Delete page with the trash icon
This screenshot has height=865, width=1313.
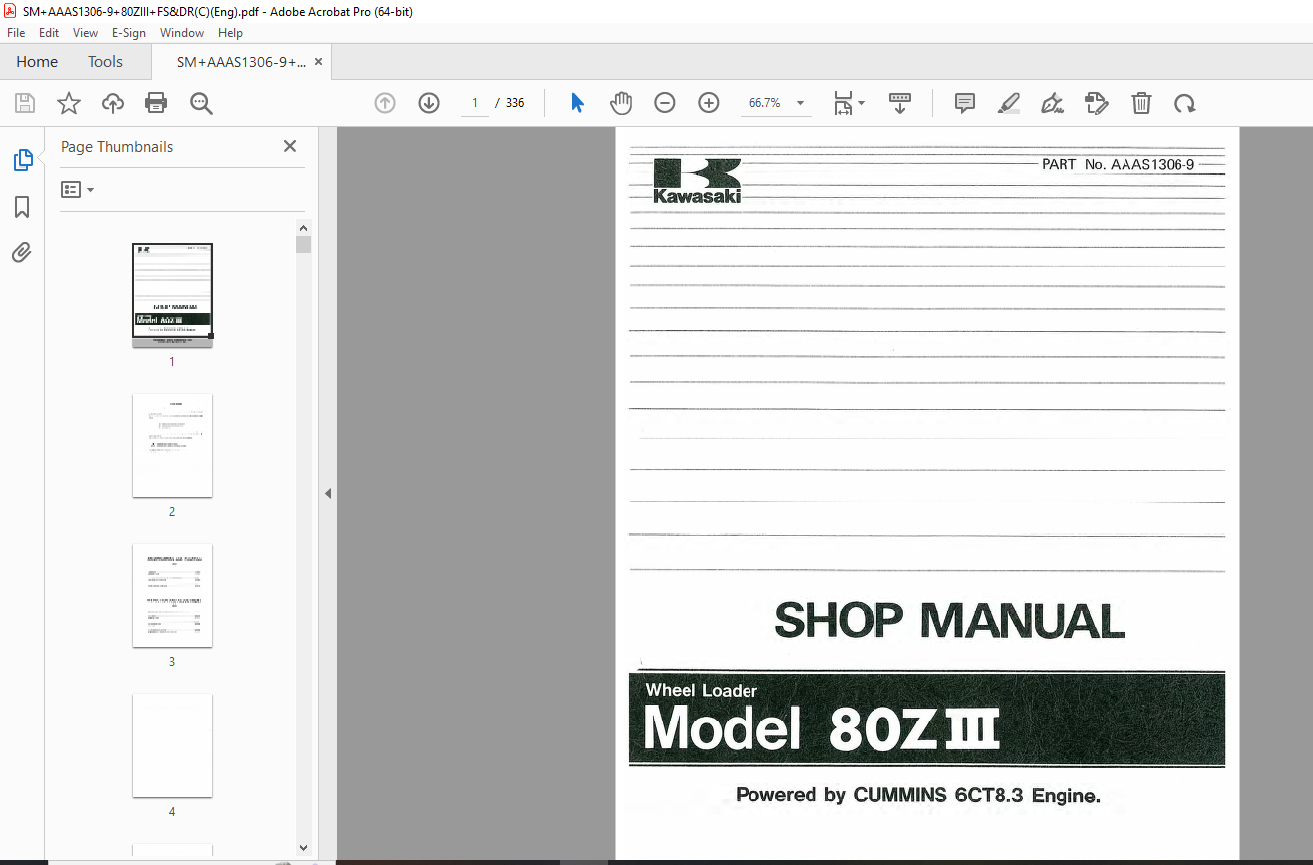click(x=1141, y=103)
